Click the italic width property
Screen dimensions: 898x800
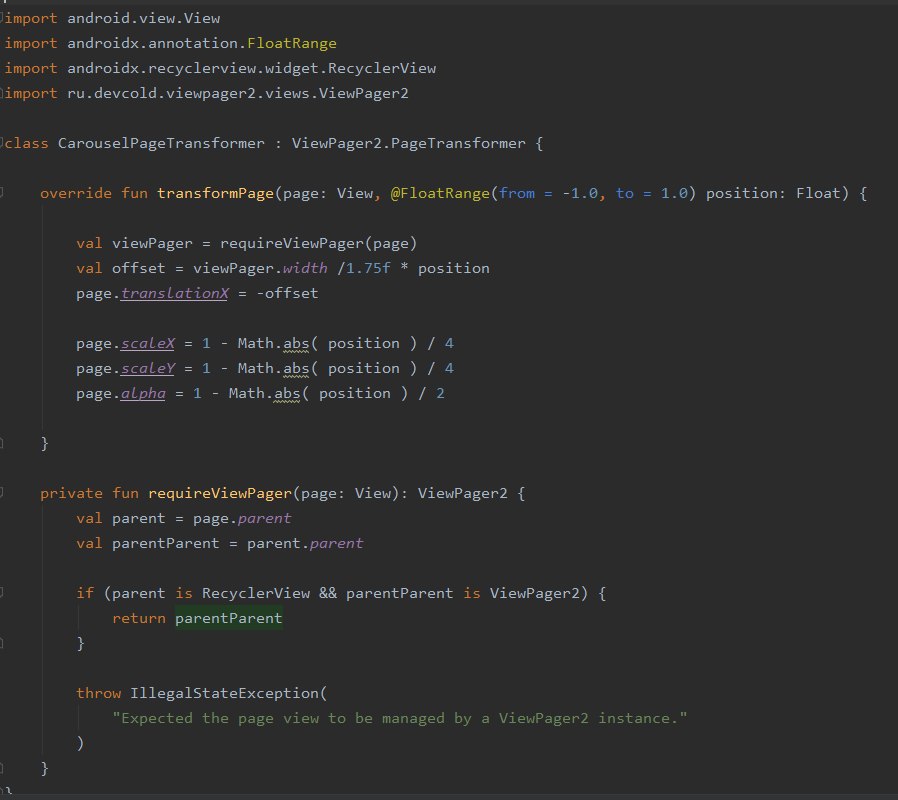tap(305, 269)
